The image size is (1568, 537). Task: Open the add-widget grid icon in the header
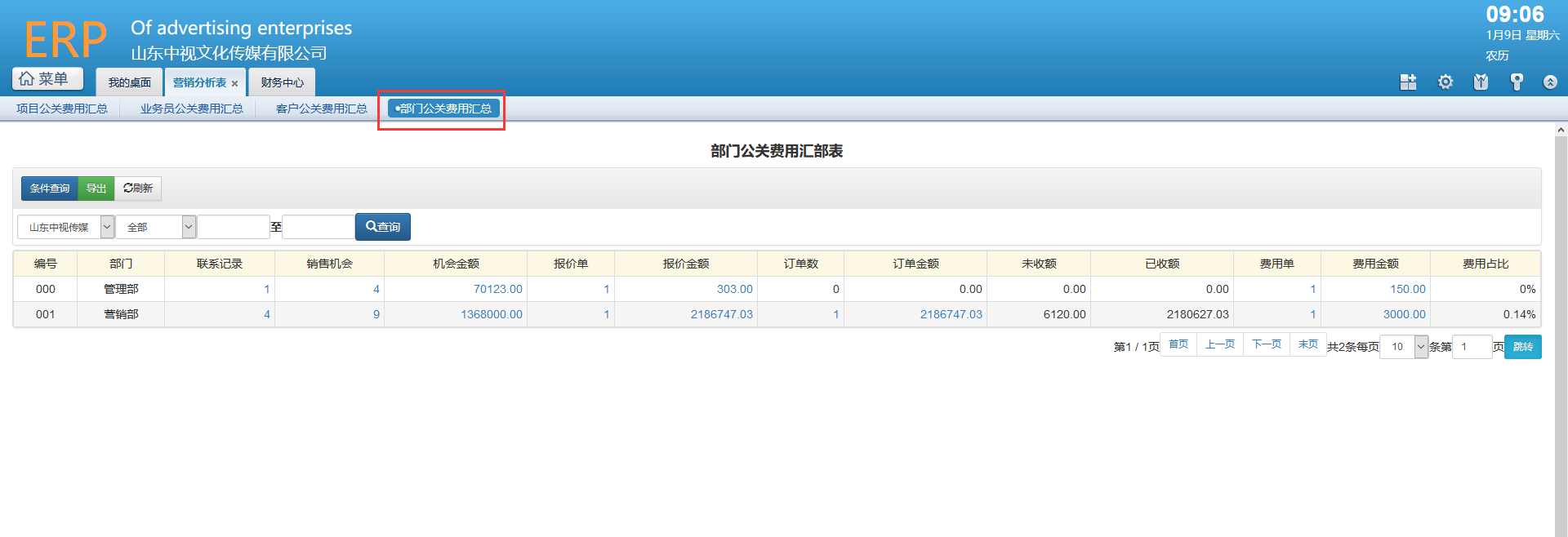[1408, 82]
